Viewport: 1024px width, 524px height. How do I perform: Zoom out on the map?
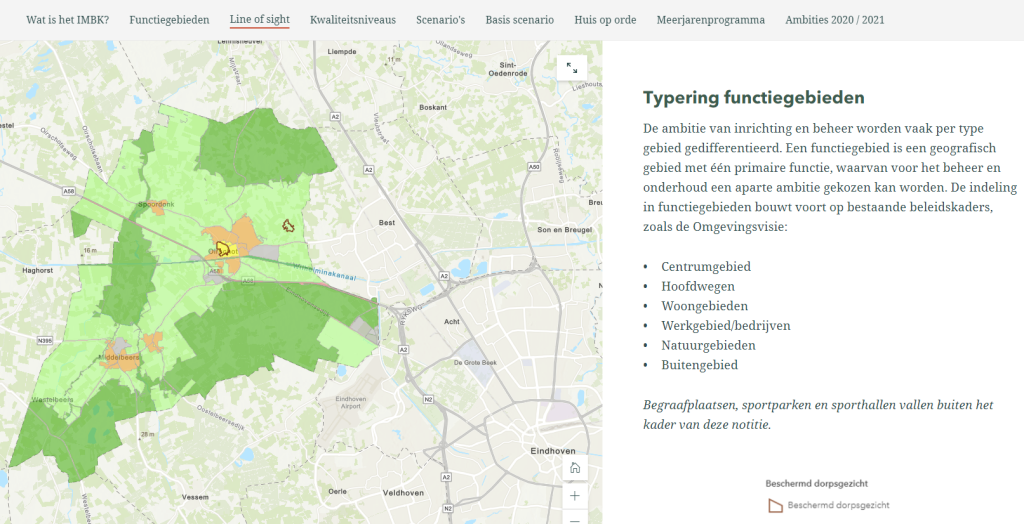pyautogui.click(x=574, y=518)
